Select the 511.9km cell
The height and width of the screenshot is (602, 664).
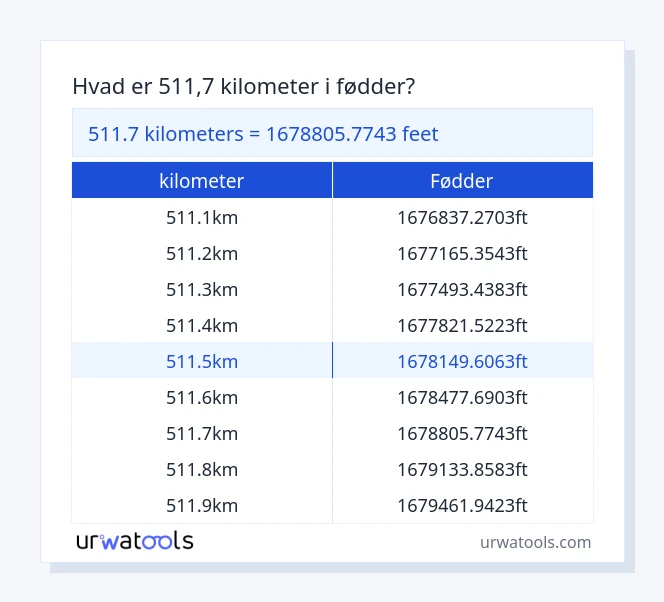[x=202, y=505]
